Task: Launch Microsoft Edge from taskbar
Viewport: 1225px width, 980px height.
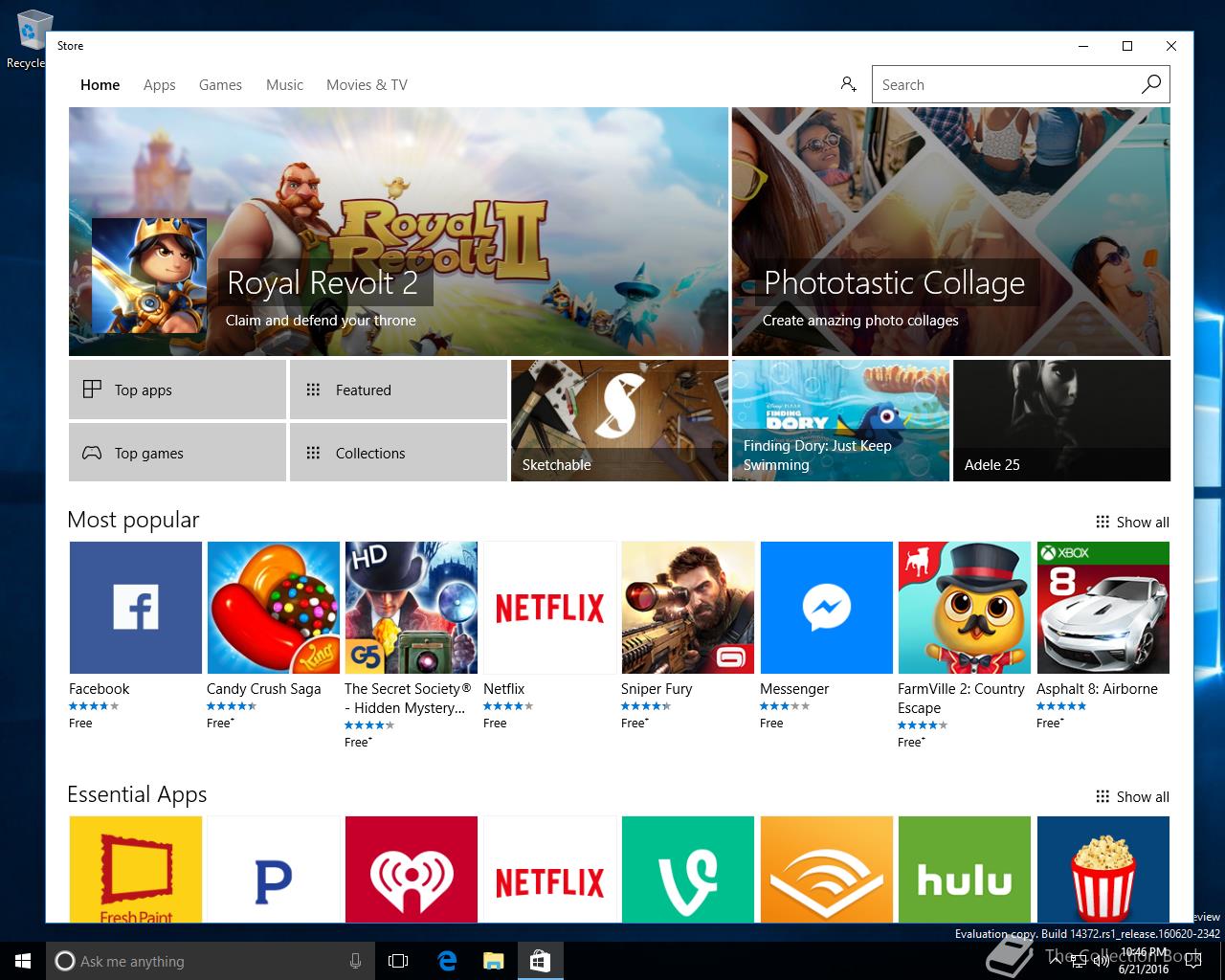Action: click(x=447, y=961)
